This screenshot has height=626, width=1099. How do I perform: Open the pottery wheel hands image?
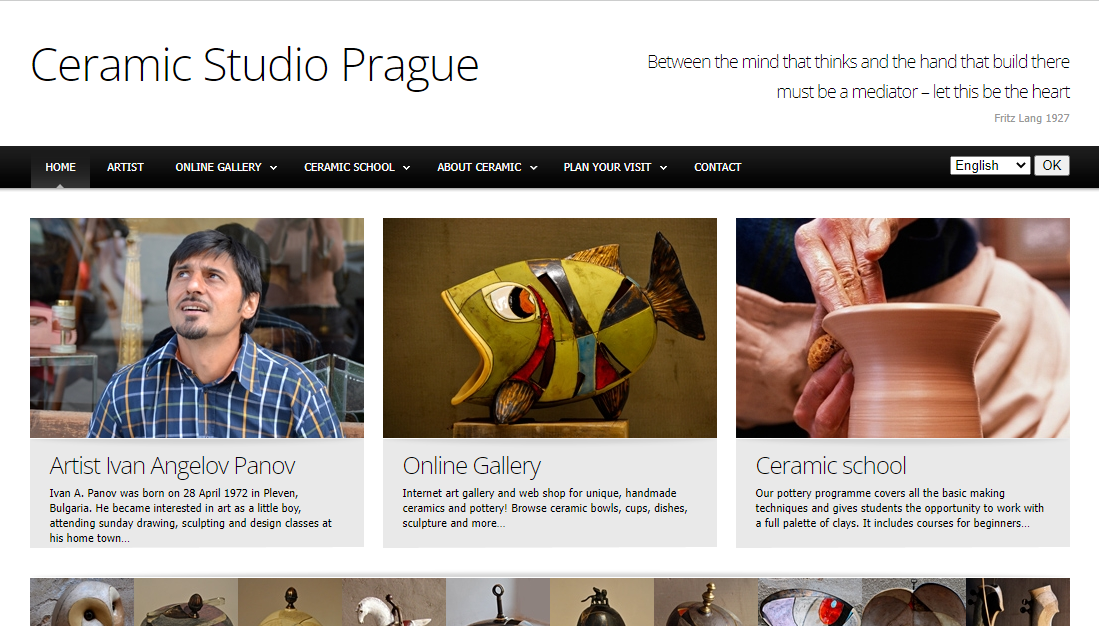pyautogui.click(x=903, y=328)
